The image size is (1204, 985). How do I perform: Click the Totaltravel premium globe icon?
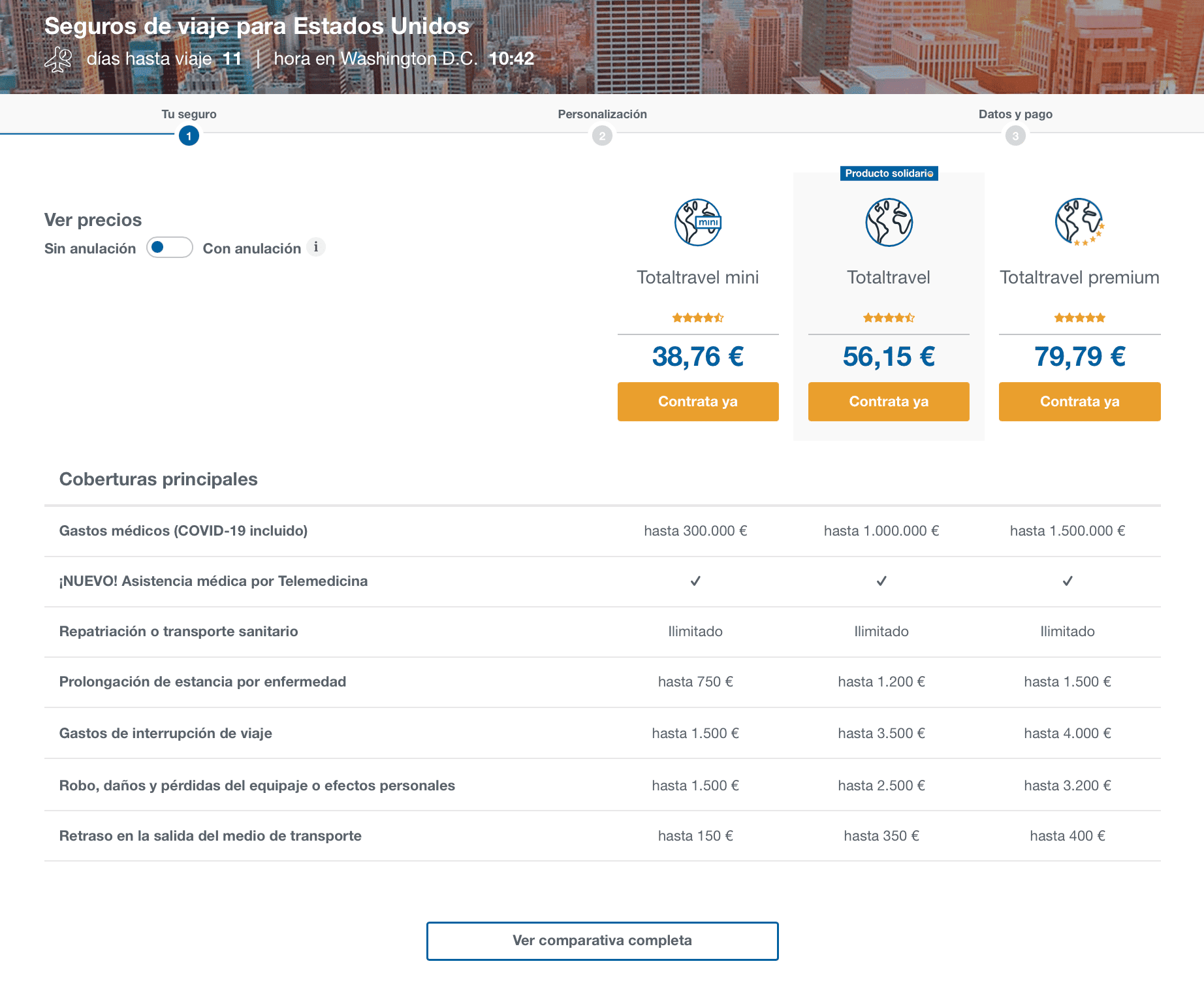(x=1079, y=222)
